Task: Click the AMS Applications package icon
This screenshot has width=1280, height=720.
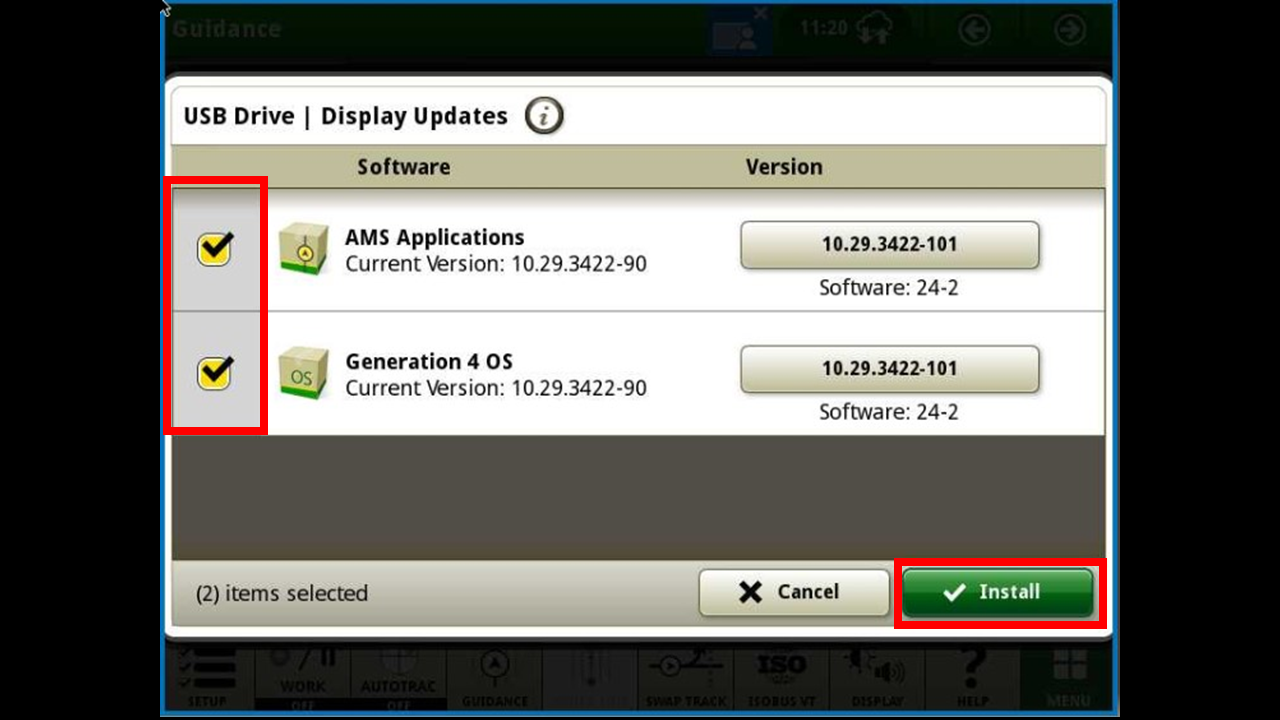Action: [303, 250]
